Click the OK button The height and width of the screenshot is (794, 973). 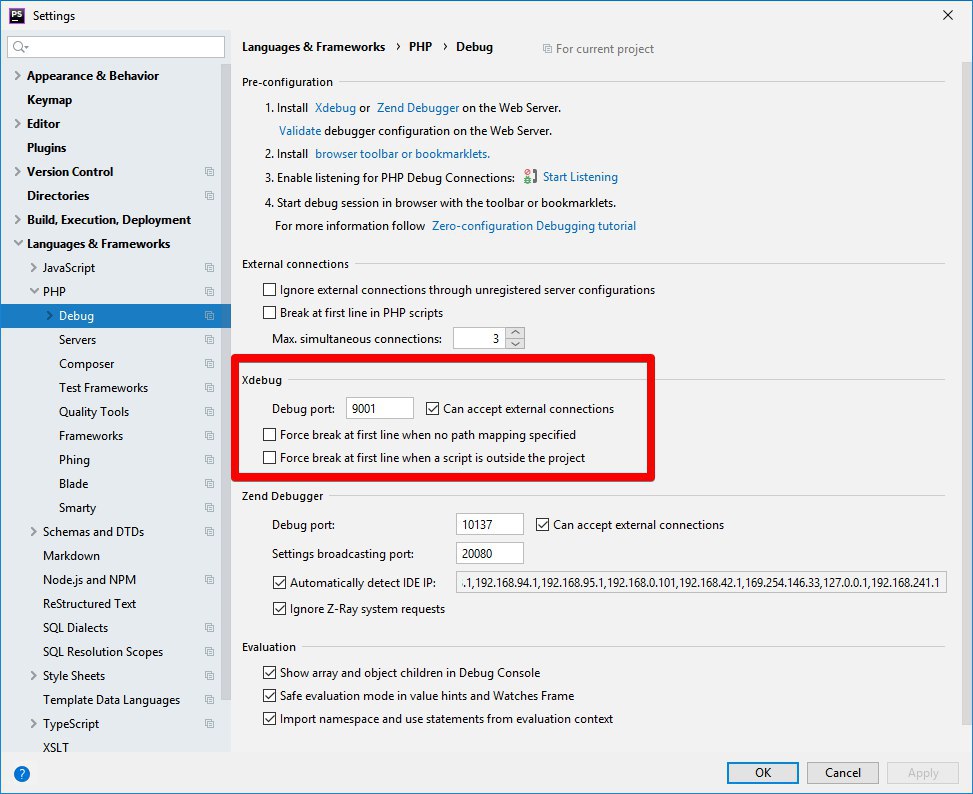763,772
